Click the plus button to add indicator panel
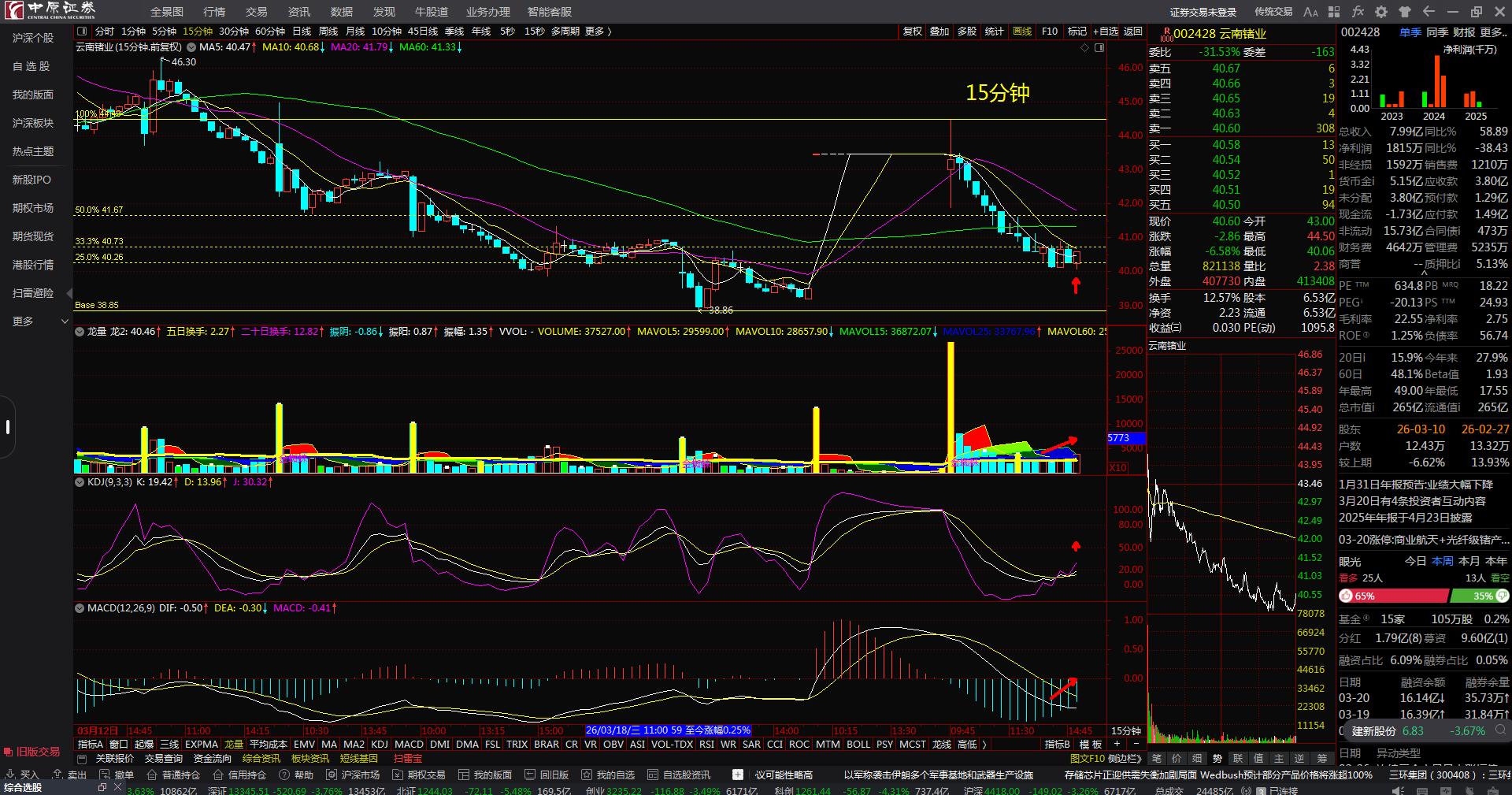 click(1117, 744)
